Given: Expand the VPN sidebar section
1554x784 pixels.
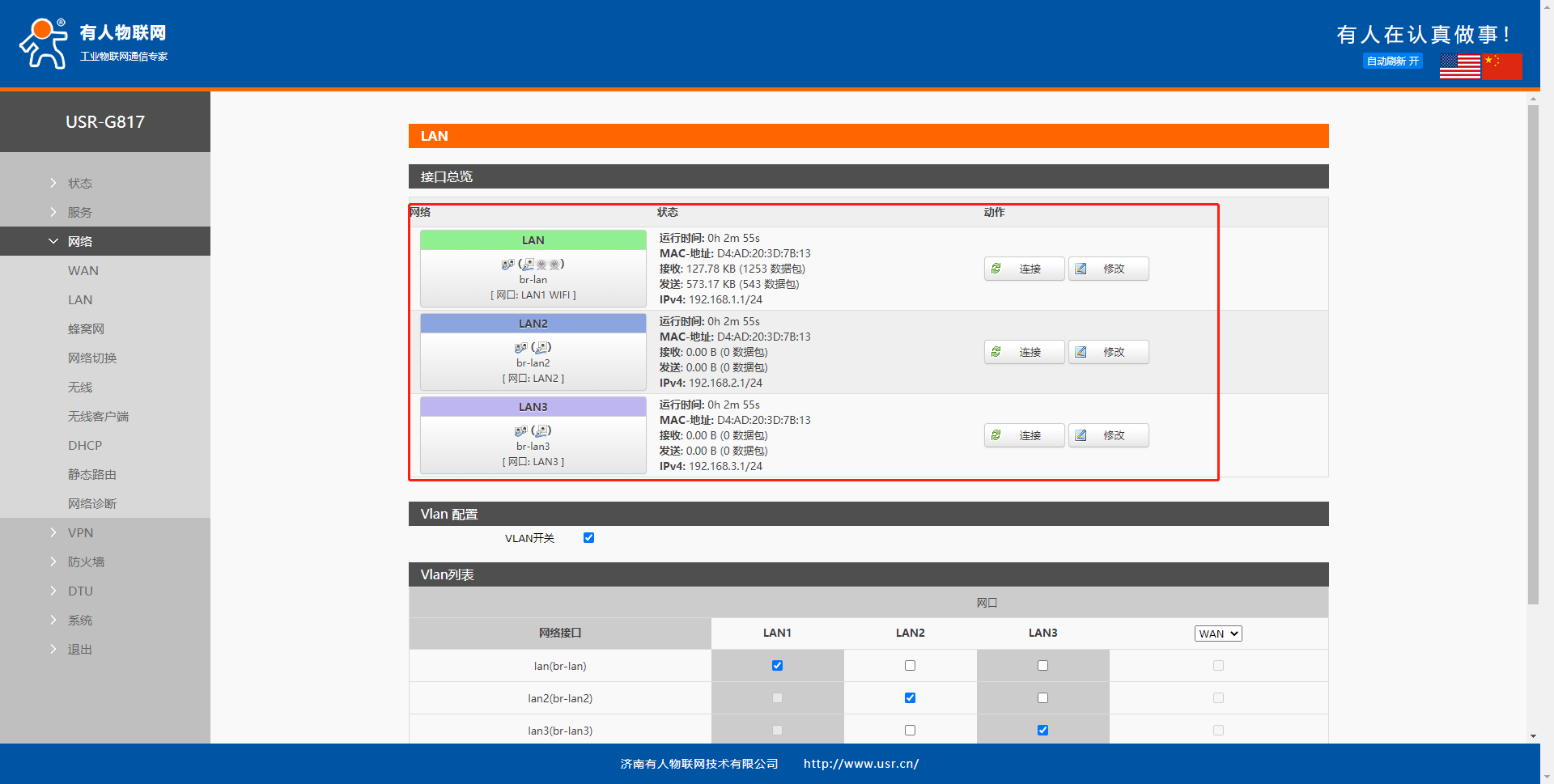Looking at the screenshot, I should tap(80, 532).
